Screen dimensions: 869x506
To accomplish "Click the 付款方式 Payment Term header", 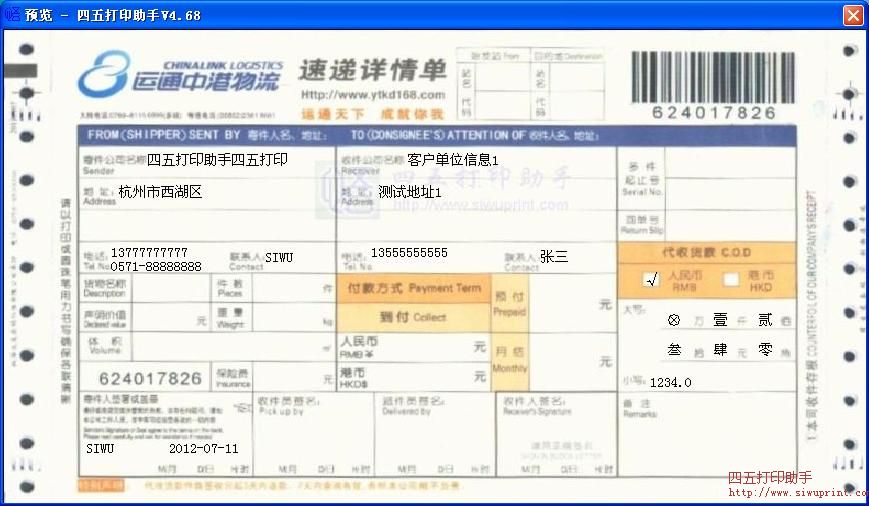I will [x=414, y=288].
